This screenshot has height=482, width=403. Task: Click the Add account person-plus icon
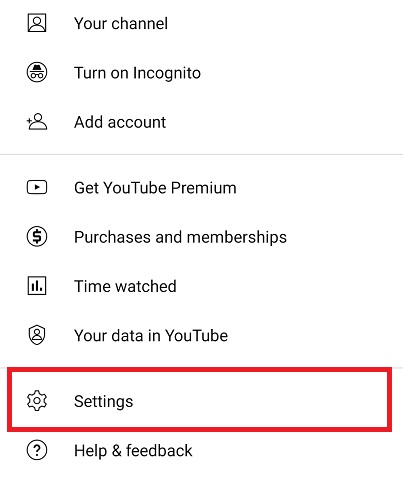(x=37, y=122)
